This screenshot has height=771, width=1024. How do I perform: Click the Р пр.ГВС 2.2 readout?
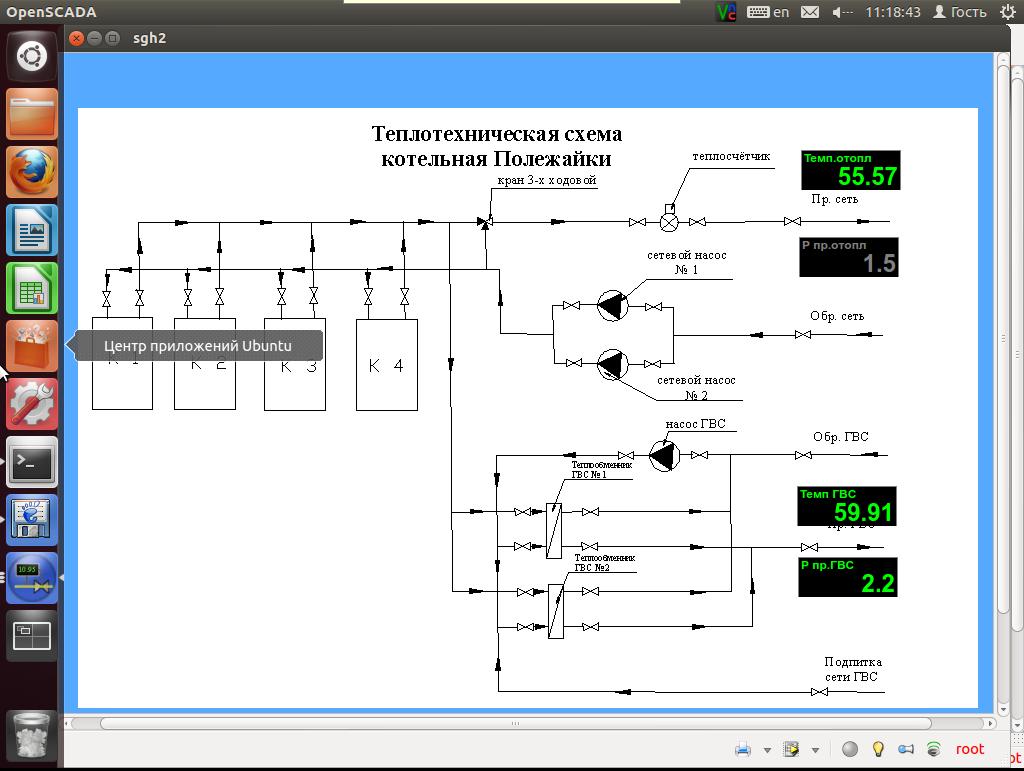847,577
